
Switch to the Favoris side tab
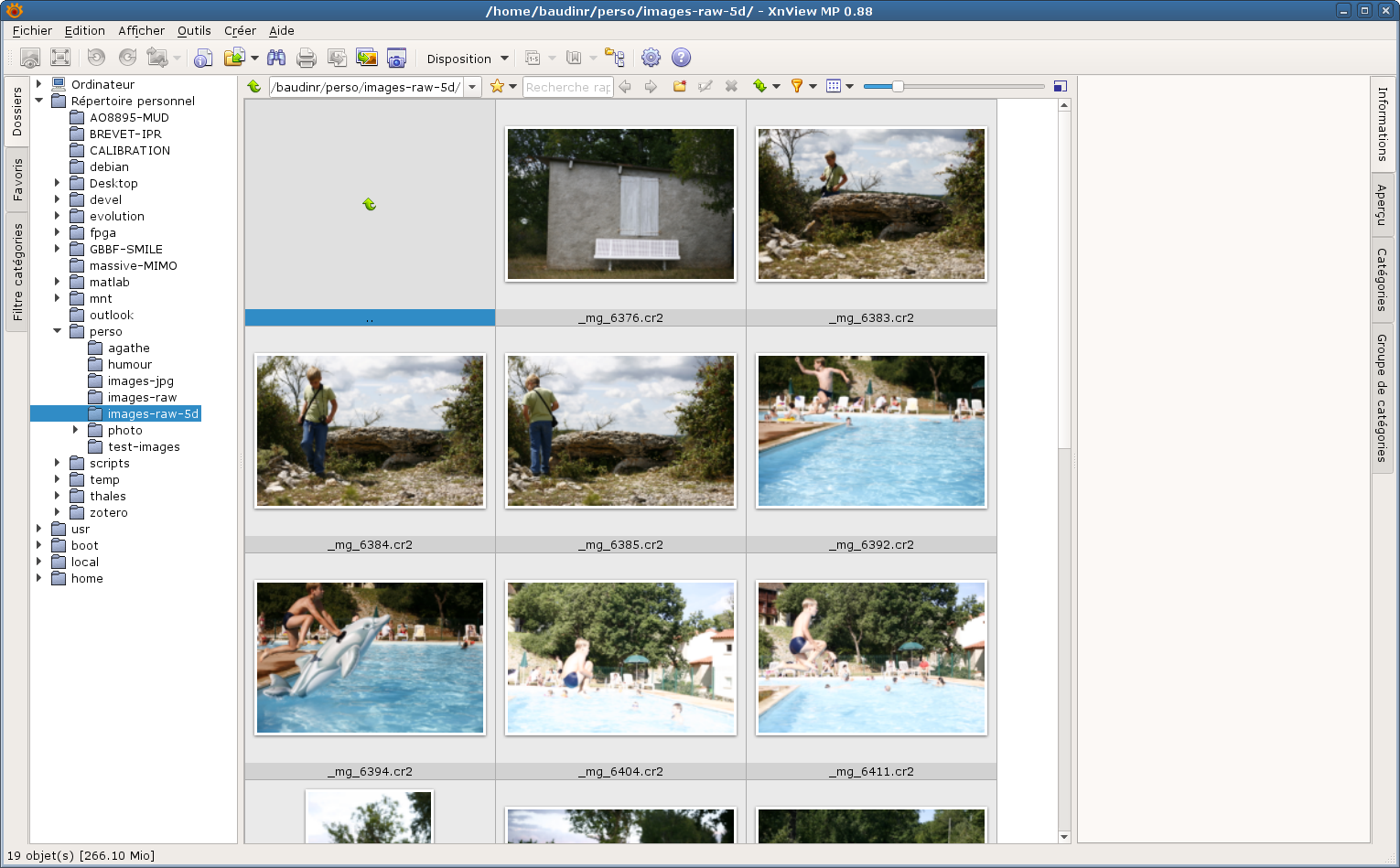pyautogui.click(x=17, y=179)
